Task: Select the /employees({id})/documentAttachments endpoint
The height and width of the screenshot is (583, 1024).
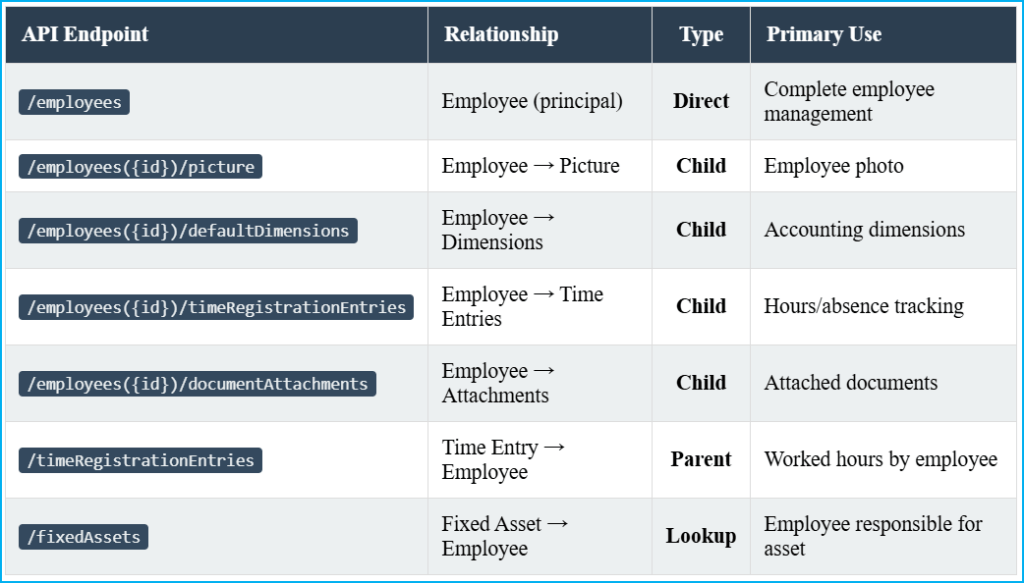Action: 197,383
